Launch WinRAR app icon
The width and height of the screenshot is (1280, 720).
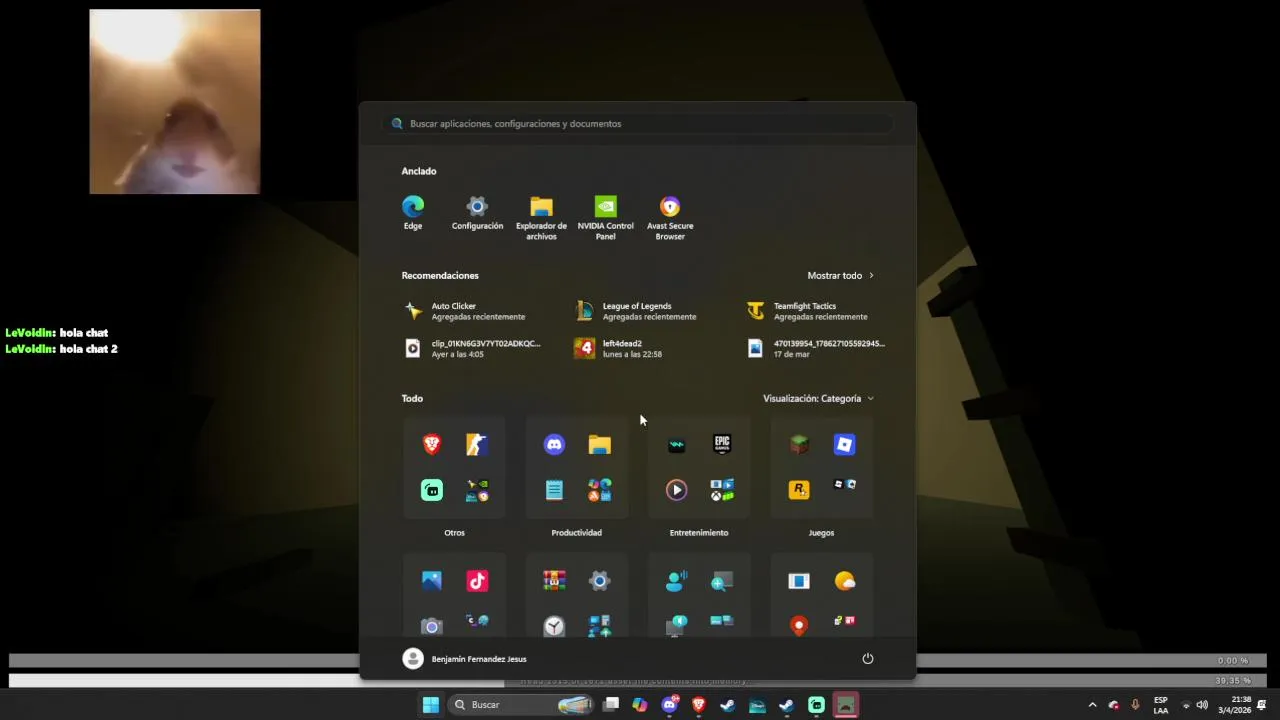(x=554, y=581)
